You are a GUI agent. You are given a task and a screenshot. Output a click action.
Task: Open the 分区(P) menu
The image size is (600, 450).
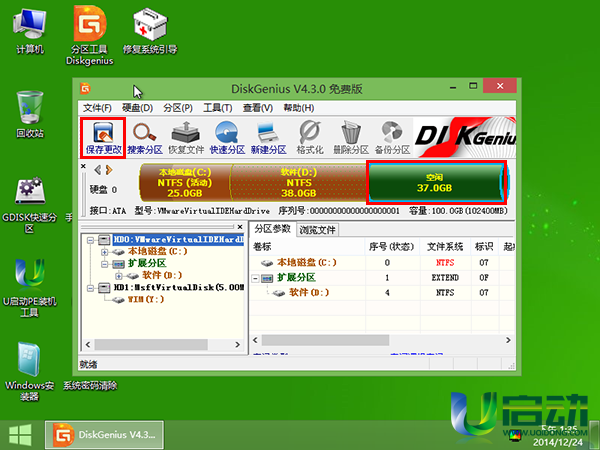pos(178,108)
